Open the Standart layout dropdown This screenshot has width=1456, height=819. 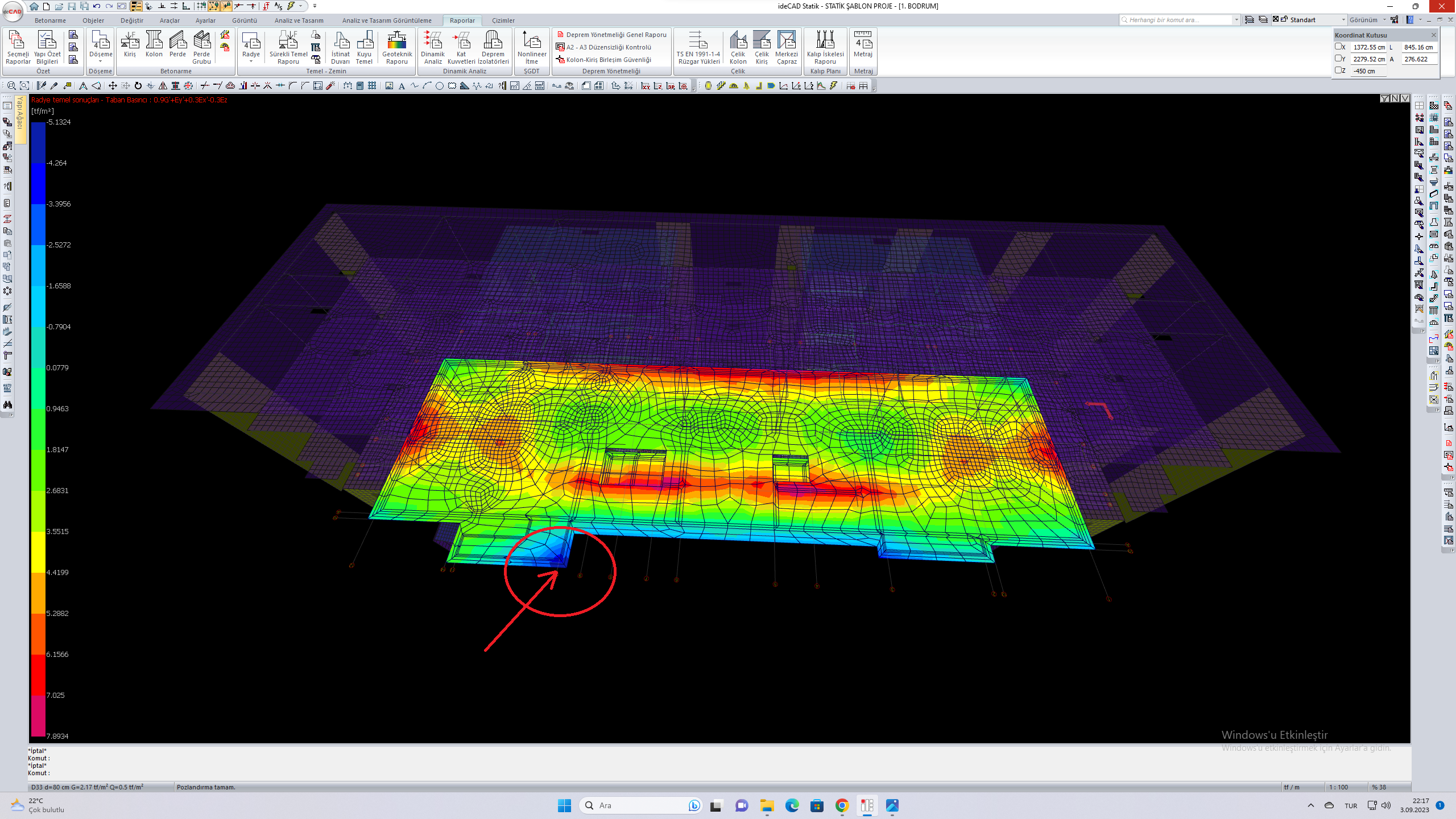[x=1343, y=20]
